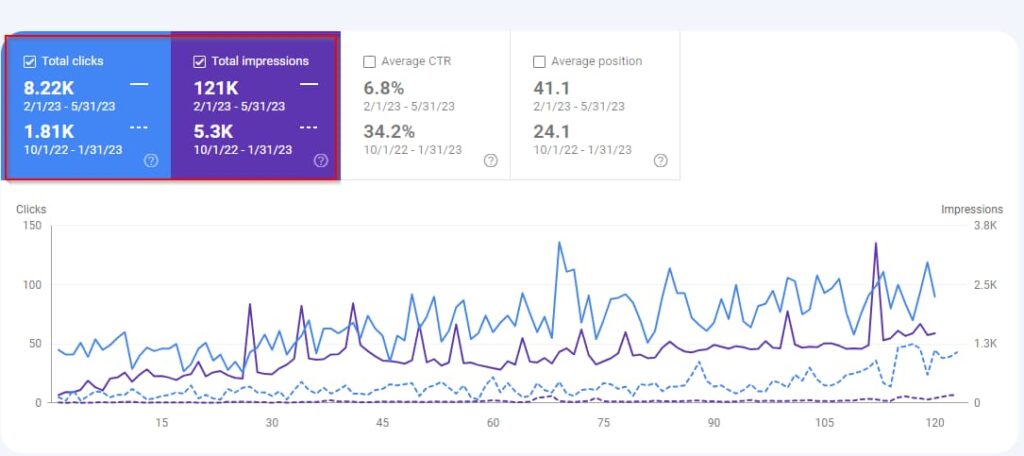1024x456 pixels.
Task: Open help icon in Total impressions card
Action: coord(321,160)
